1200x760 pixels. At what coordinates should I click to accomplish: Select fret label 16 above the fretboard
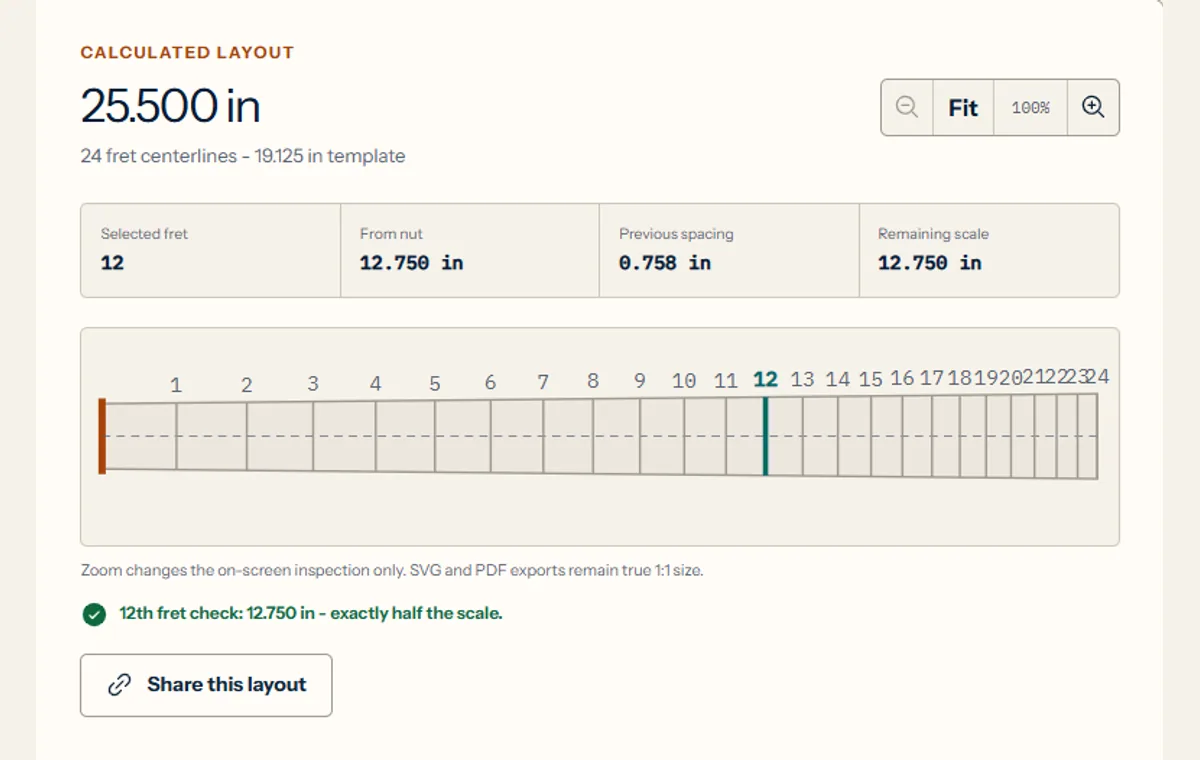[x=902, y=379]
